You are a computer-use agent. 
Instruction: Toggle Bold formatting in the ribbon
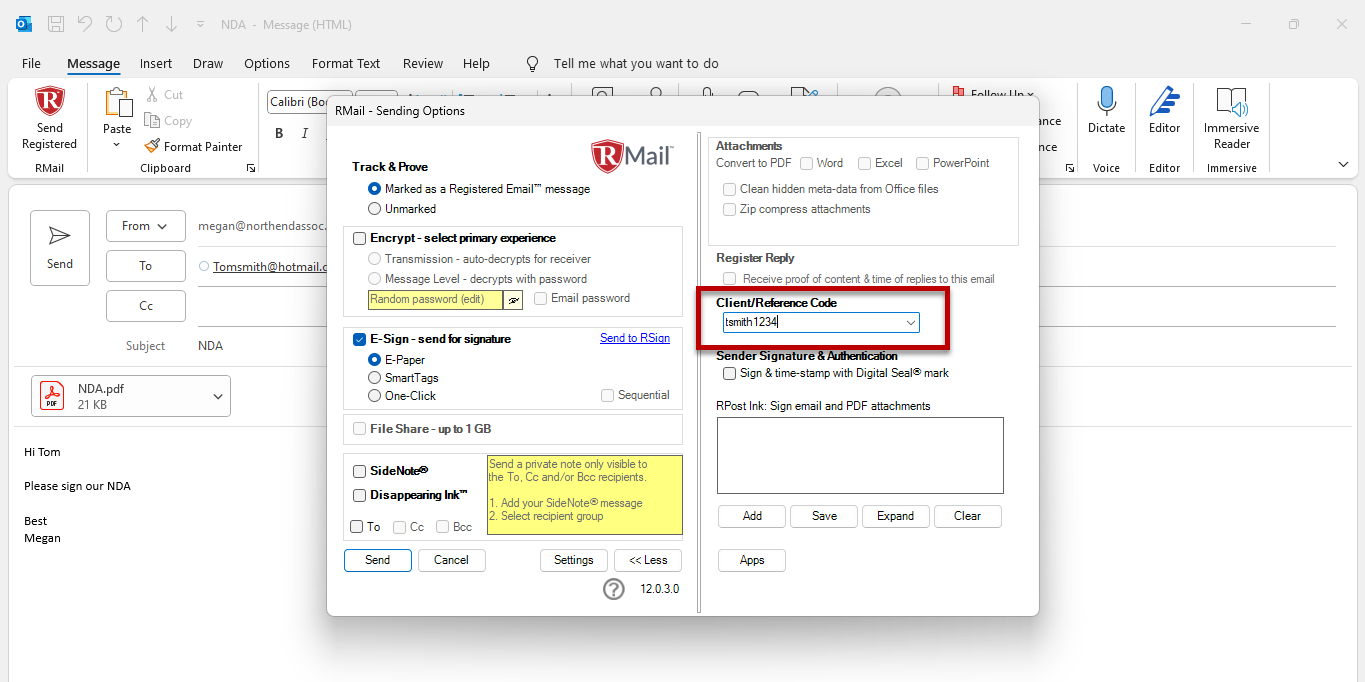279,133
